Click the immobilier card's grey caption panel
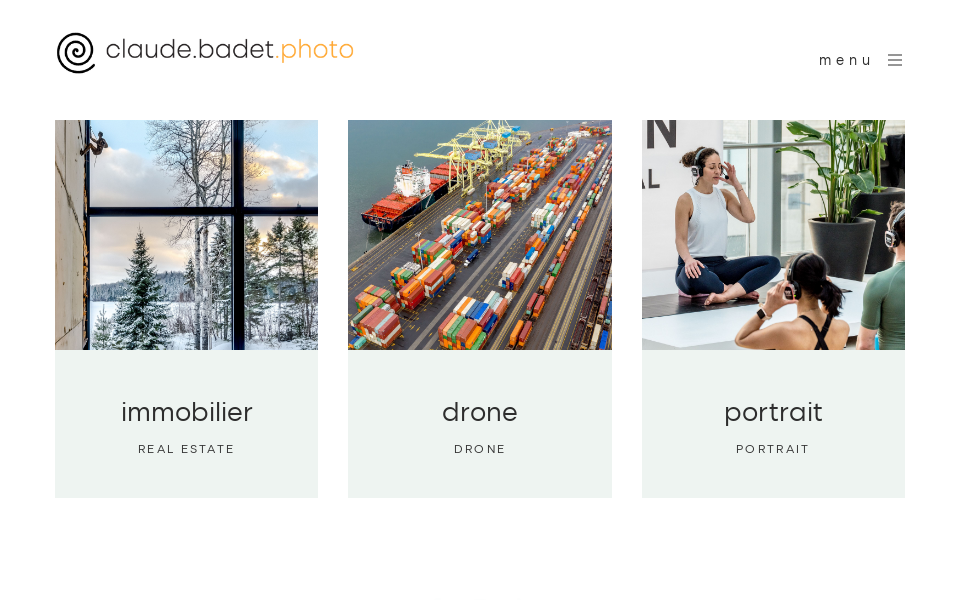Viewport: 960px width, 600px height. pyautogui.click(x=187, y=424)
